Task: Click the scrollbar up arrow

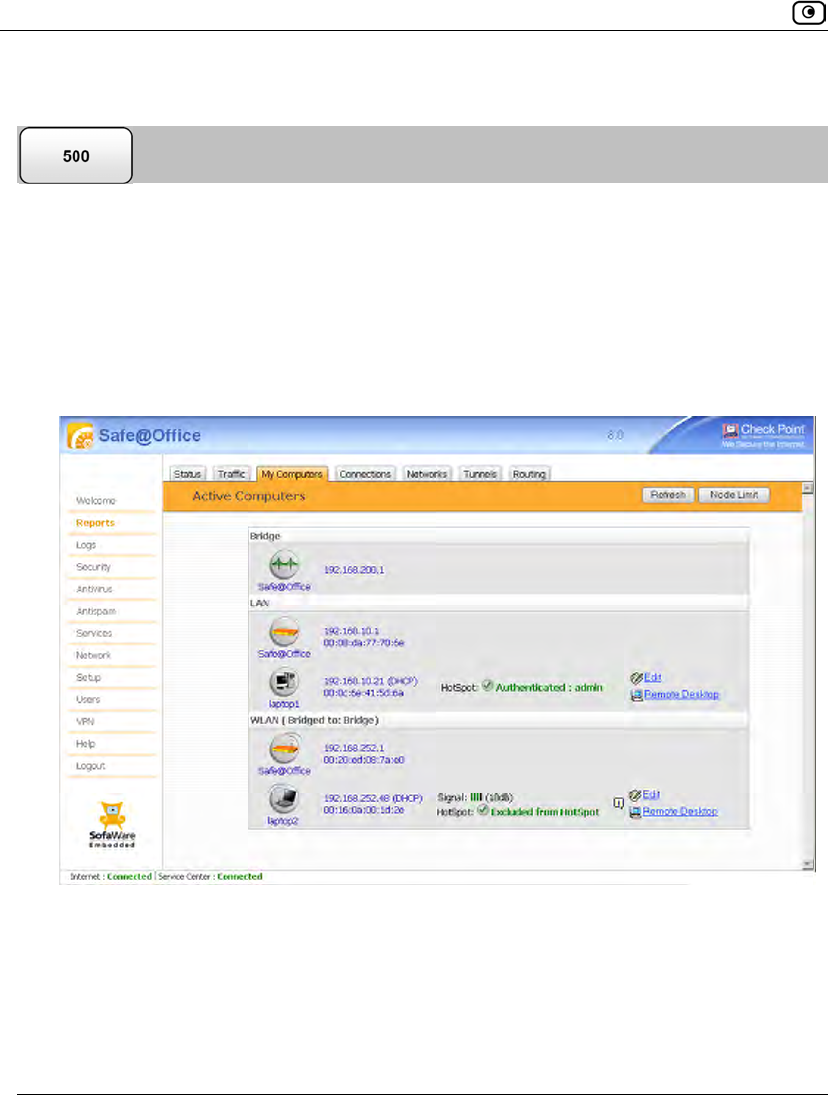Action: pyautogui.click(x=808, y=488)
